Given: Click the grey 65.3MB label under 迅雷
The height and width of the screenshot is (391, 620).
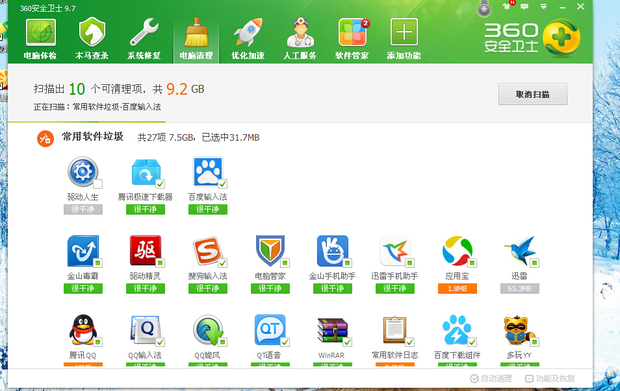Looking at the screenshot, I should (x=520, y=289).
